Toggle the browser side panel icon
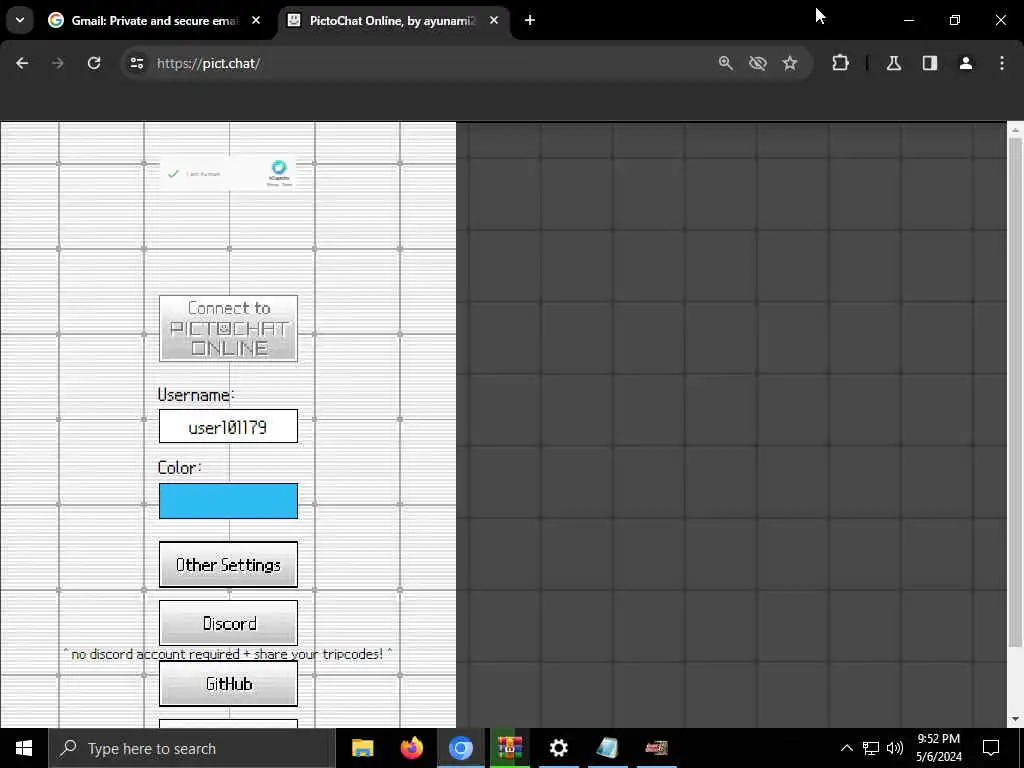1024x768 pixels. 930,63
